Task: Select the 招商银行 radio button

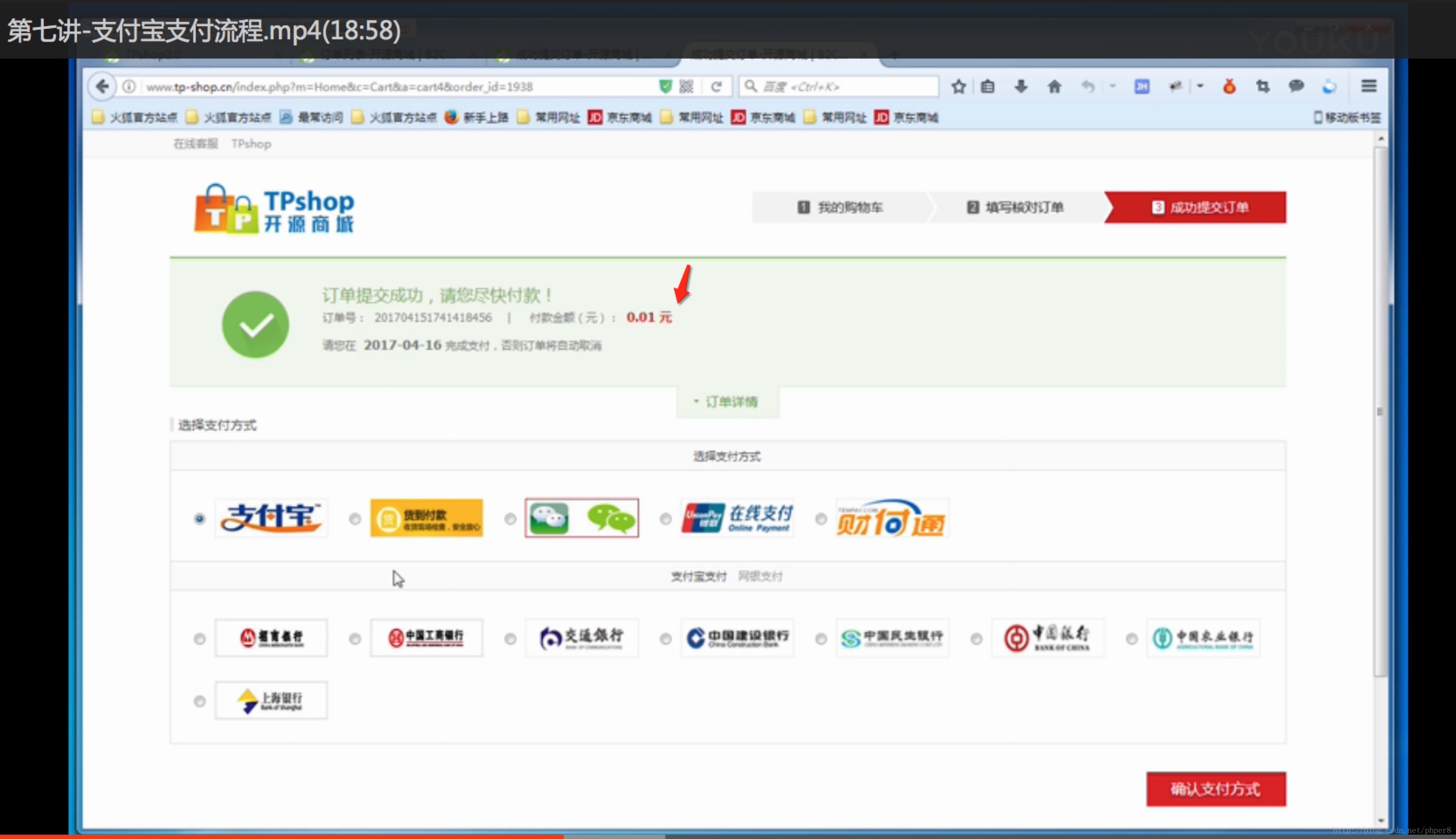Action: point(199,638)
